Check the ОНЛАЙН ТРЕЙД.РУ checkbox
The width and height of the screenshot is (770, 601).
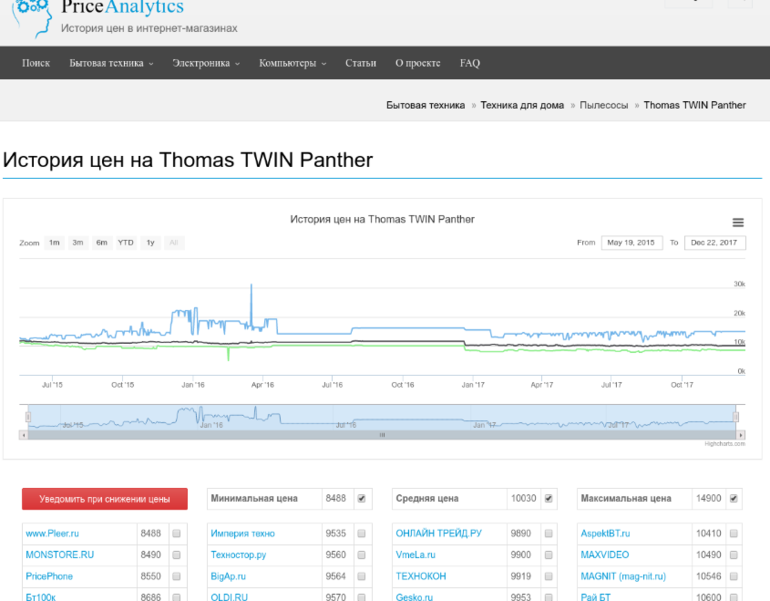549,533
